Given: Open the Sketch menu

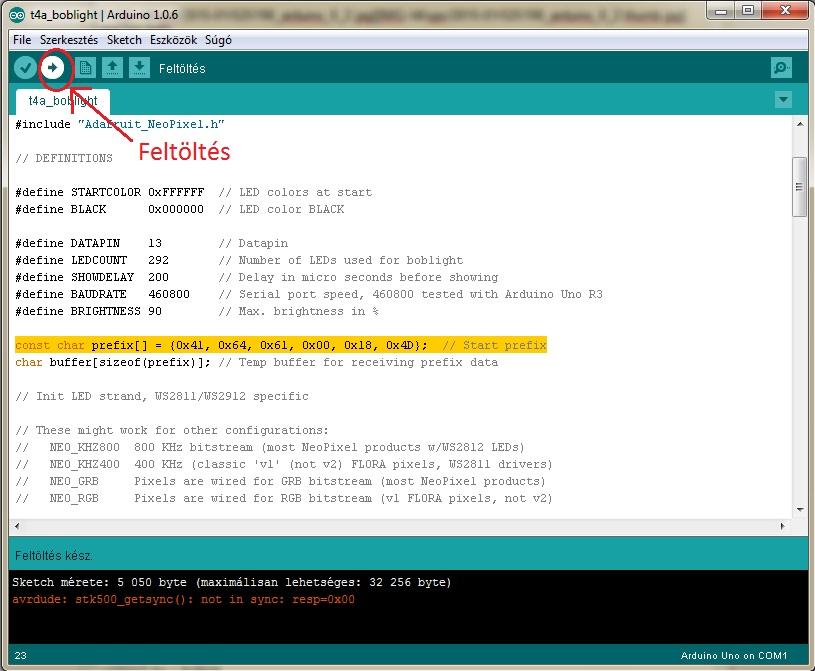Looking at the screenshot, I should click(124, 40).
